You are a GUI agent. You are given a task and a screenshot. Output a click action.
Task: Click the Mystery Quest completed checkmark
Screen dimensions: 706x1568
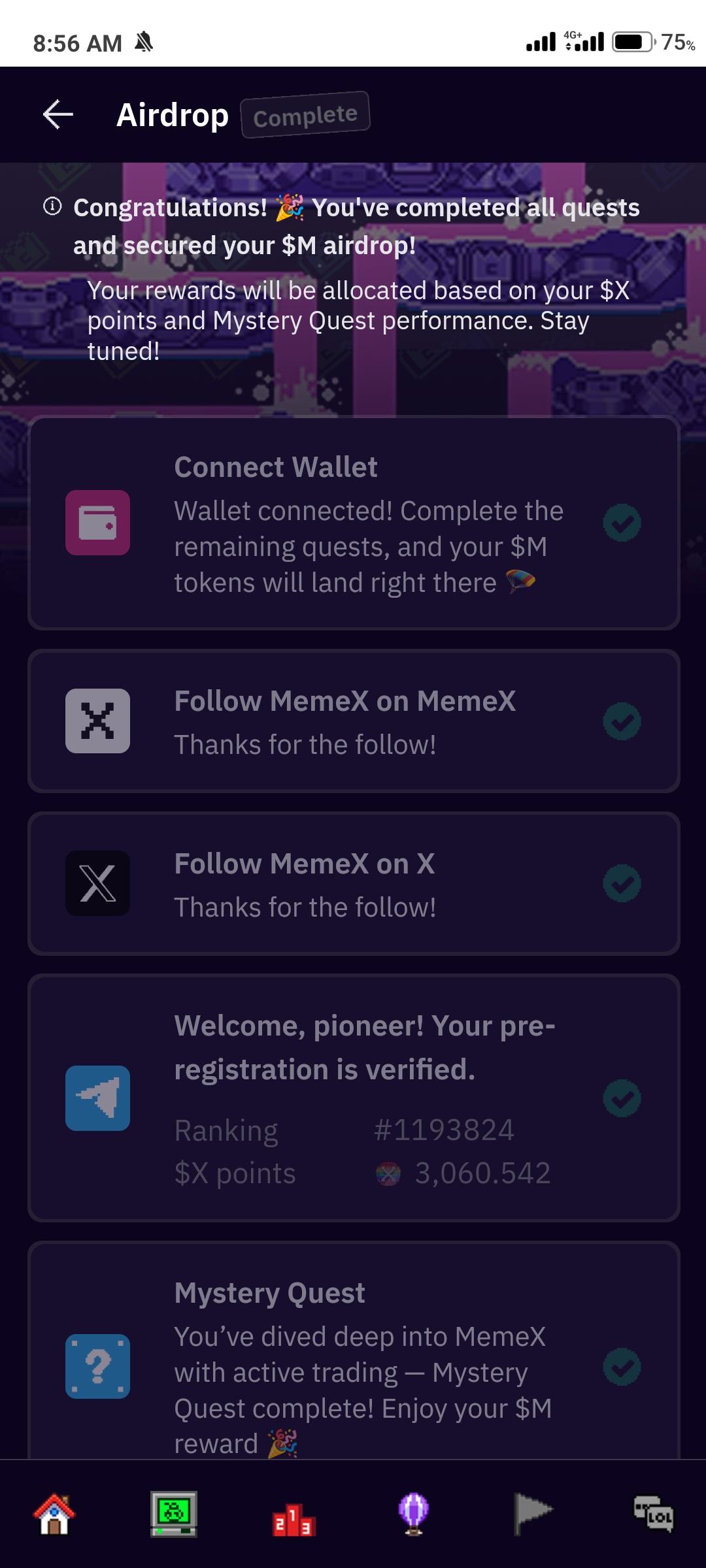[622, 1366]
